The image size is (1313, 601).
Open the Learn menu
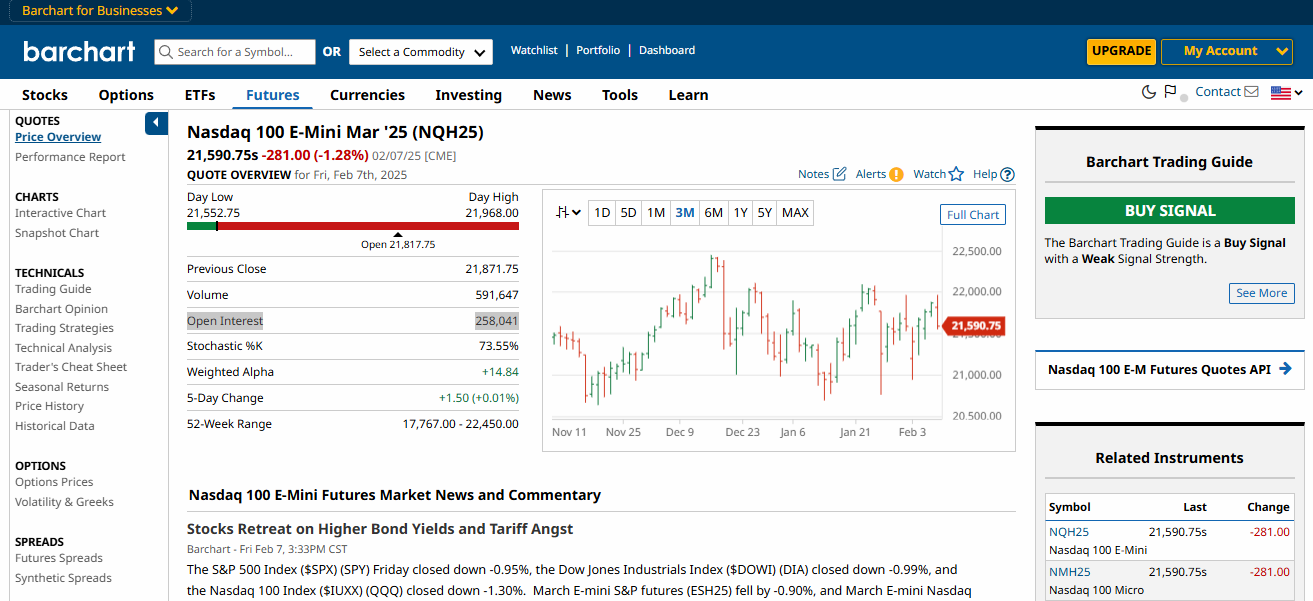pos(688,95)
